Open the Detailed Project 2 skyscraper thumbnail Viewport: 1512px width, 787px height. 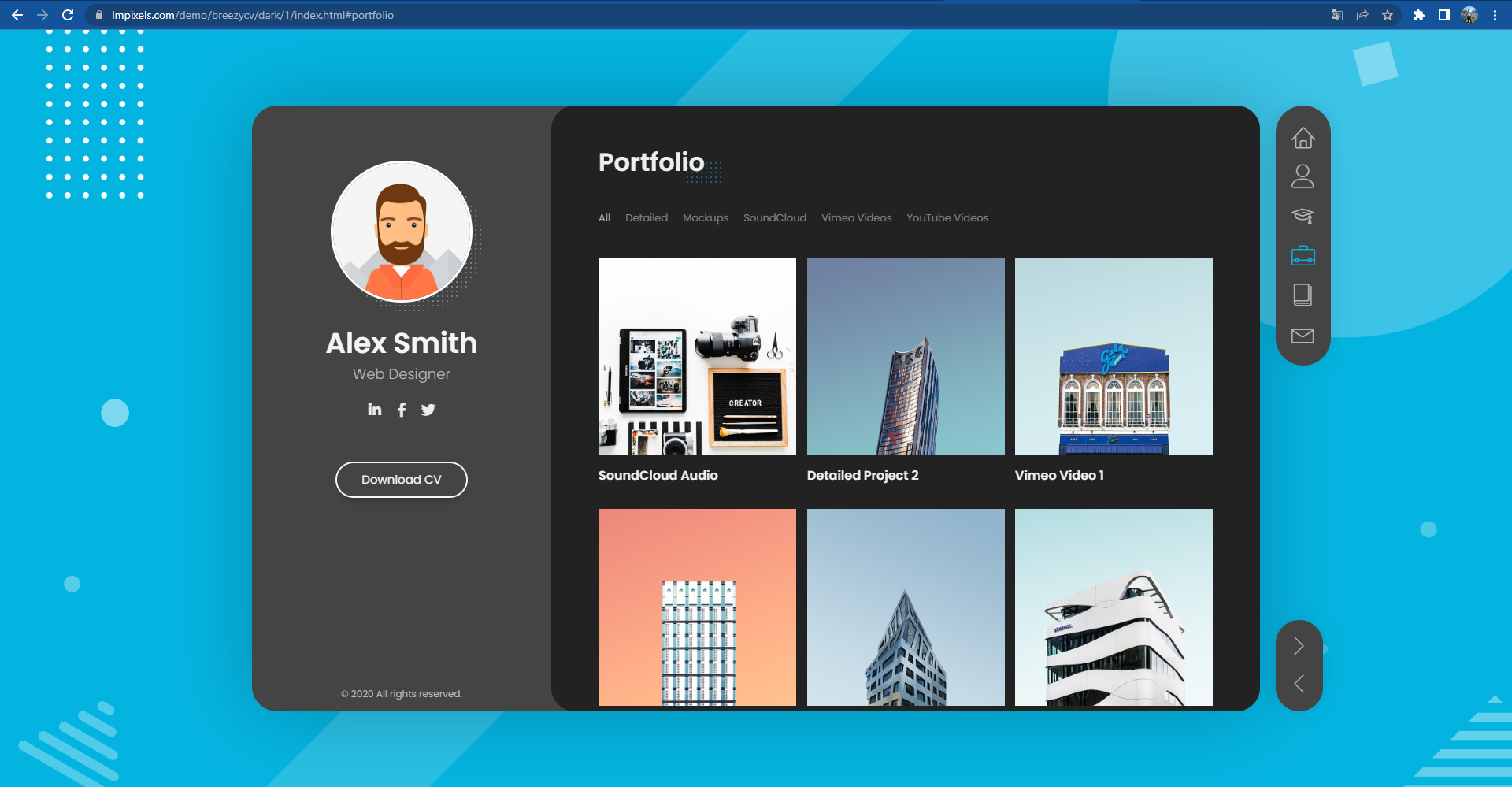point(906,356)
